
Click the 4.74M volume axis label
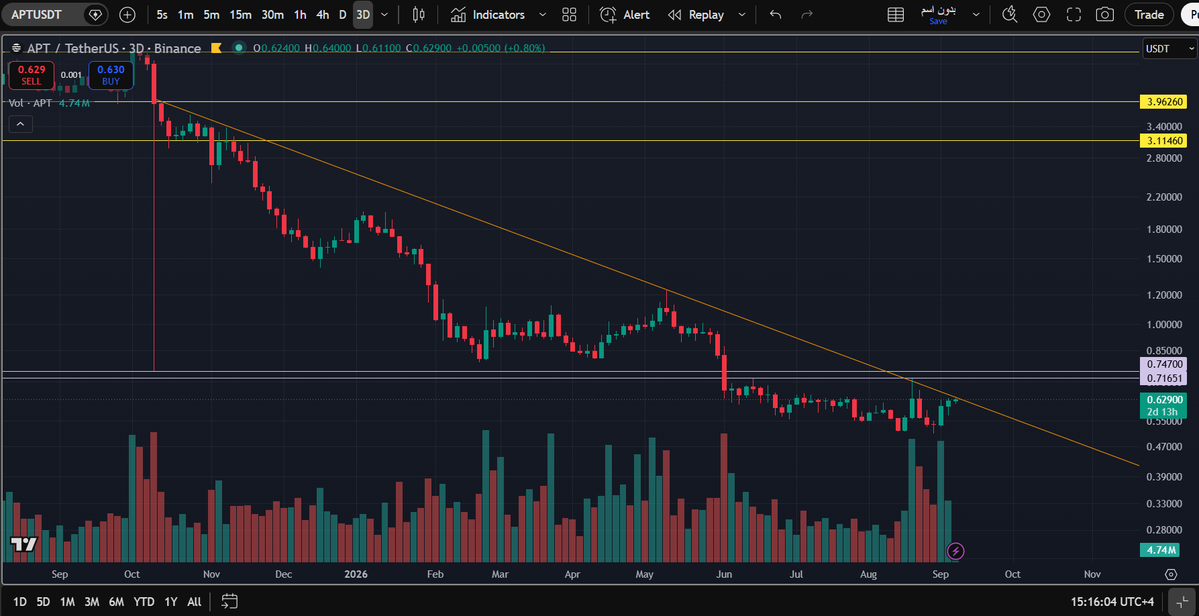pos(1162,549)
